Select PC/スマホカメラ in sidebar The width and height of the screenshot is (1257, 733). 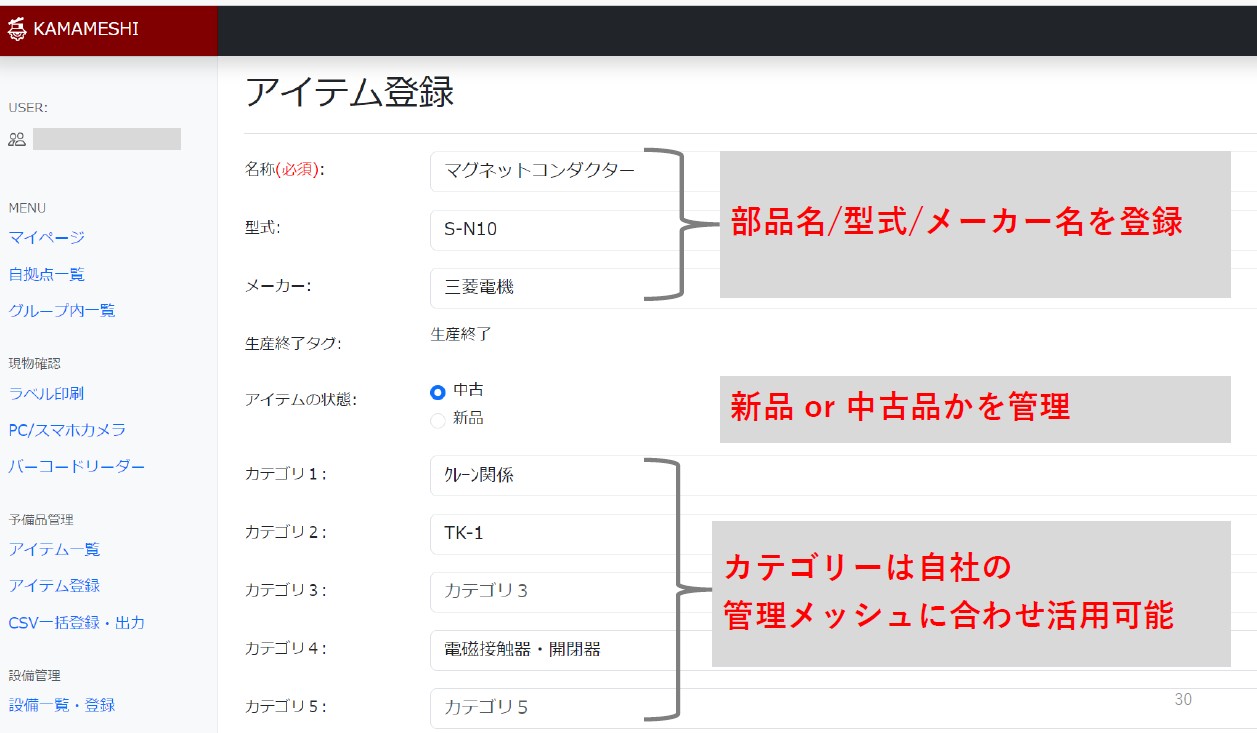coord(67,430)
